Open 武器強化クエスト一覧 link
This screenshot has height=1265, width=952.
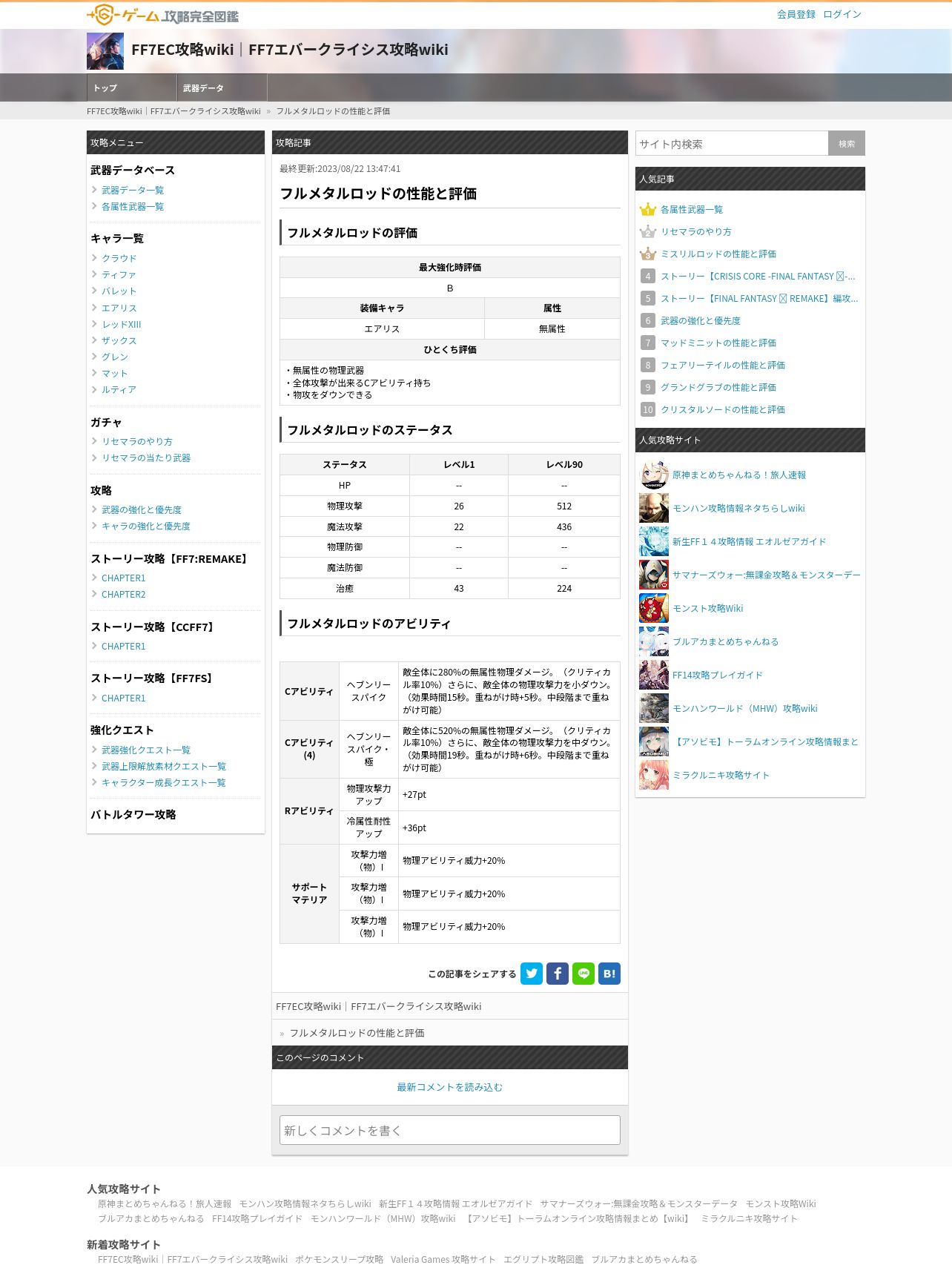pos(146,750)
